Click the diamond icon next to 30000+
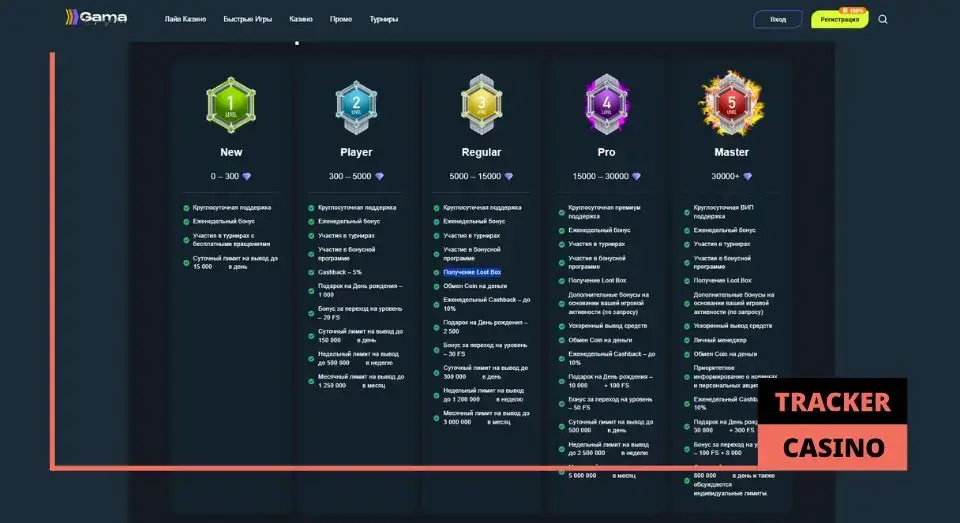This screenshot has height=523, width=960. click(x=747, y=176)
